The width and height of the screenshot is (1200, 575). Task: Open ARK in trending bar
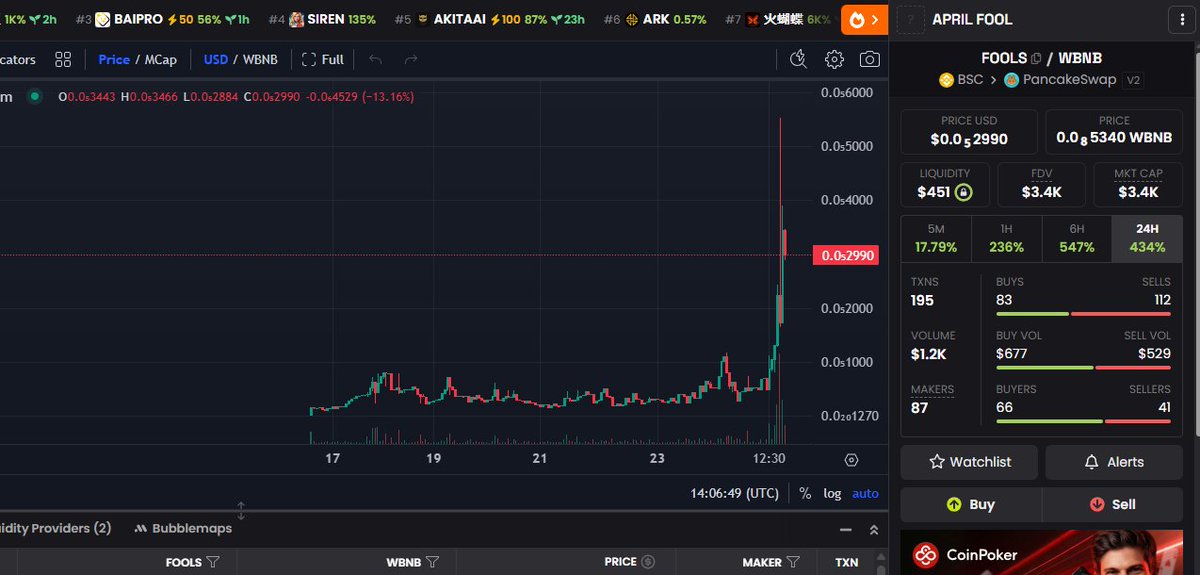[655, 19]
